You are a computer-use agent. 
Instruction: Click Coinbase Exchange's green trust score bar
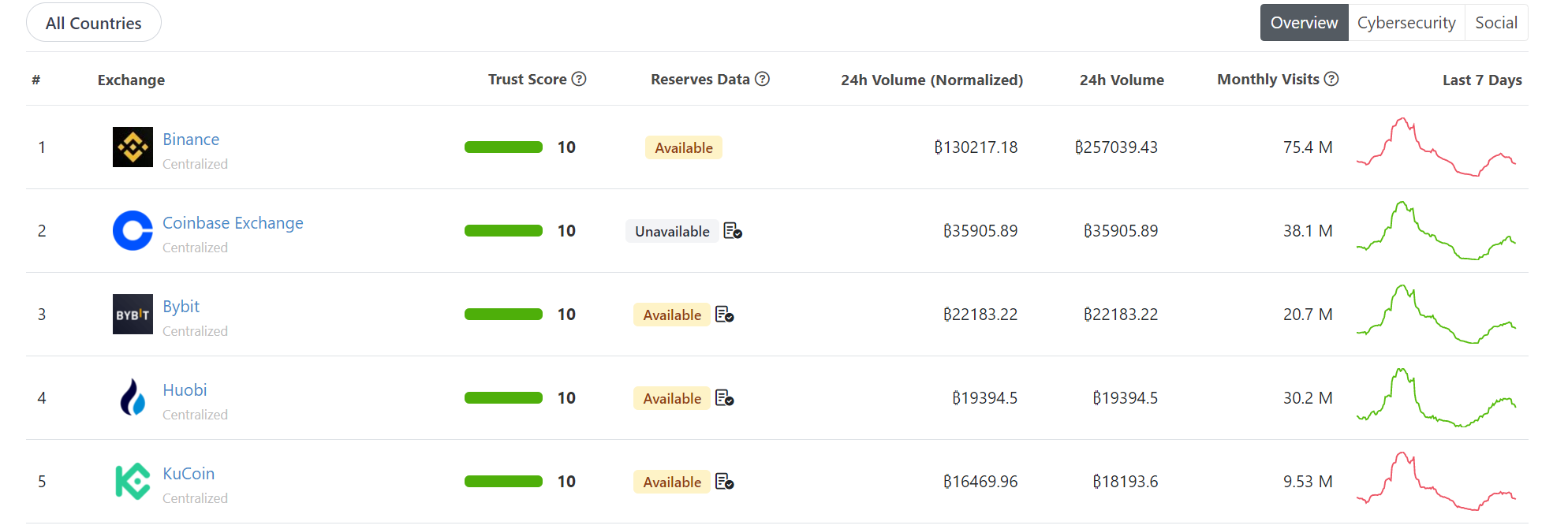503,231
